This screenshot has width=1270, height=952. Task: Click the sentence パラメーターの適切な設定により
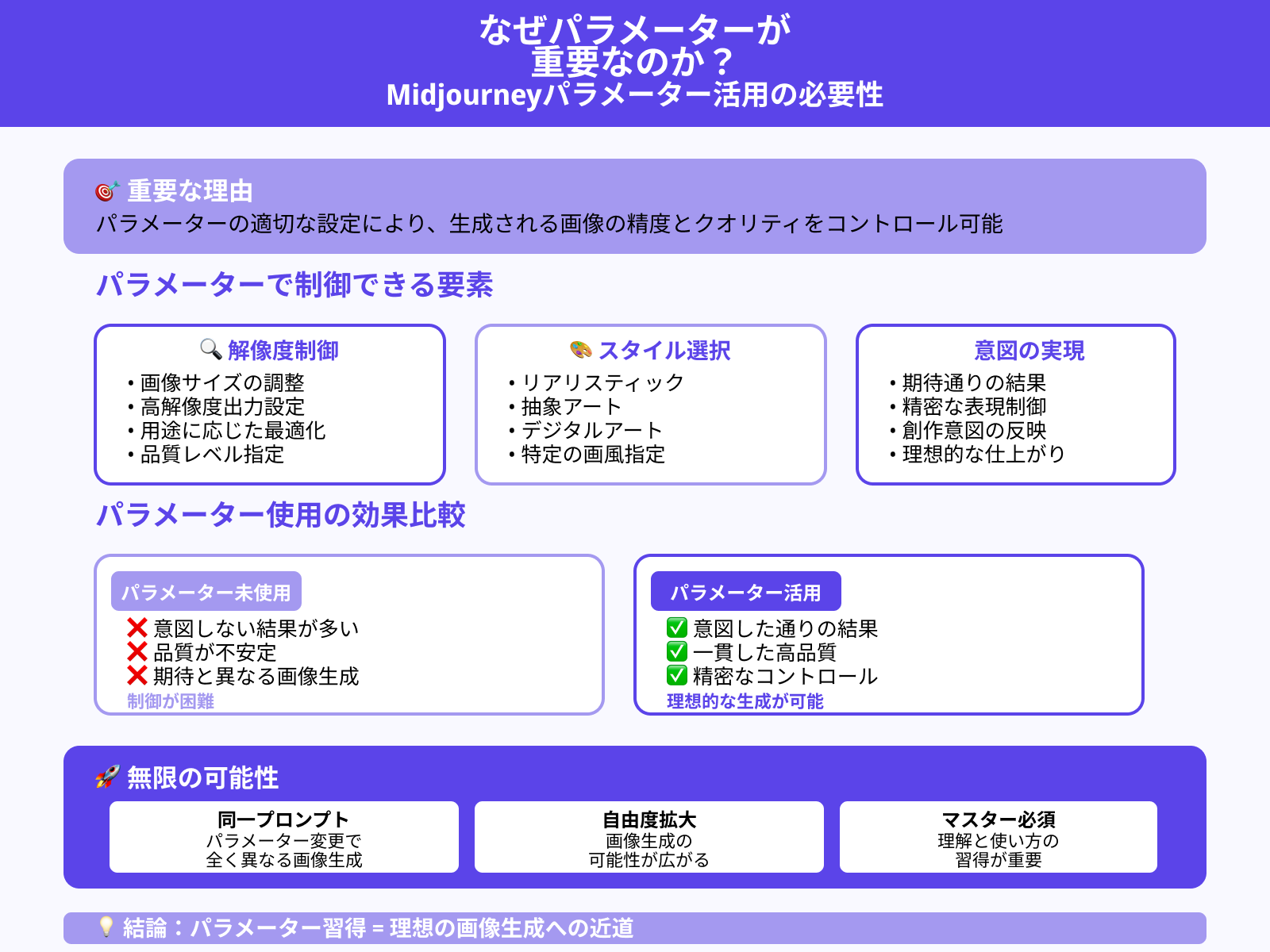click(x=549, y=224)
